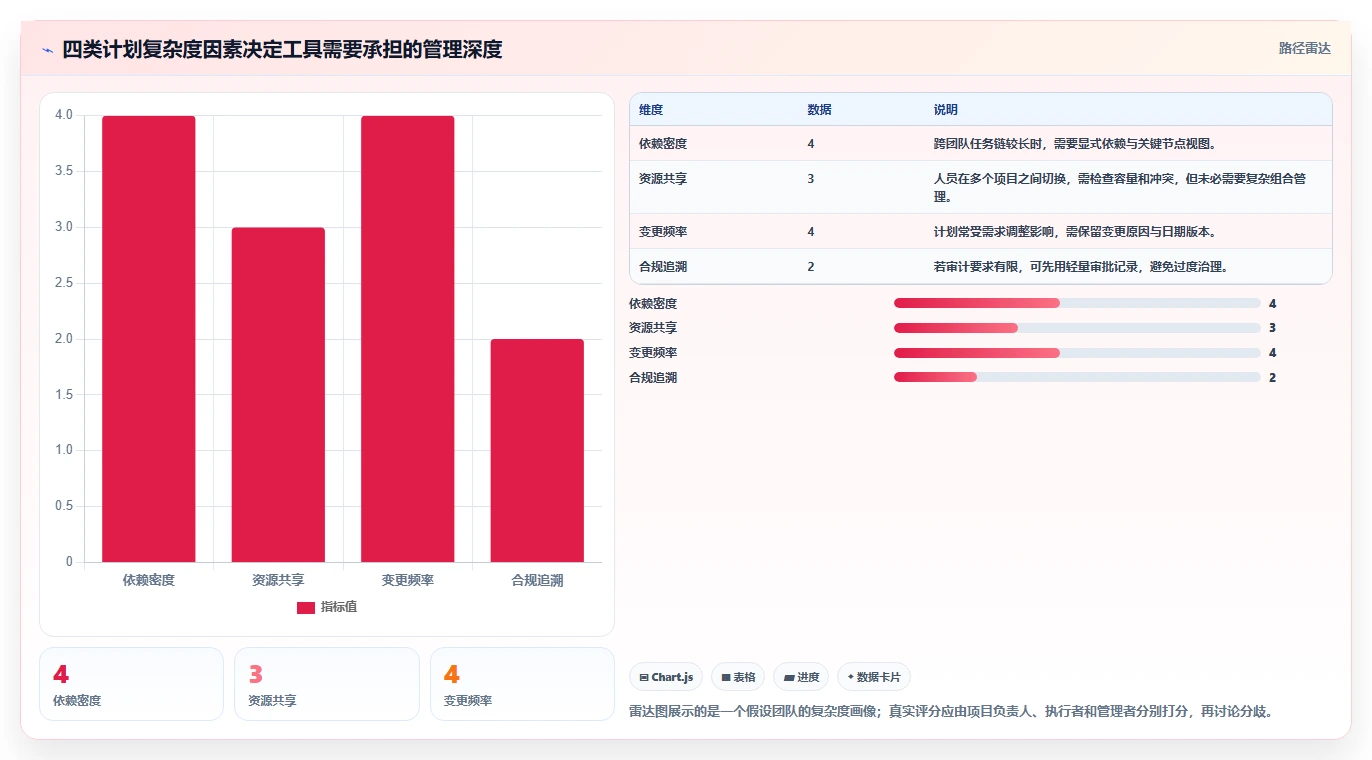Click the 跨团队任务链较长时 description text
The width and height of the screenshot is (1372, 760).
pyautogui.click(x=1075, y=144)
